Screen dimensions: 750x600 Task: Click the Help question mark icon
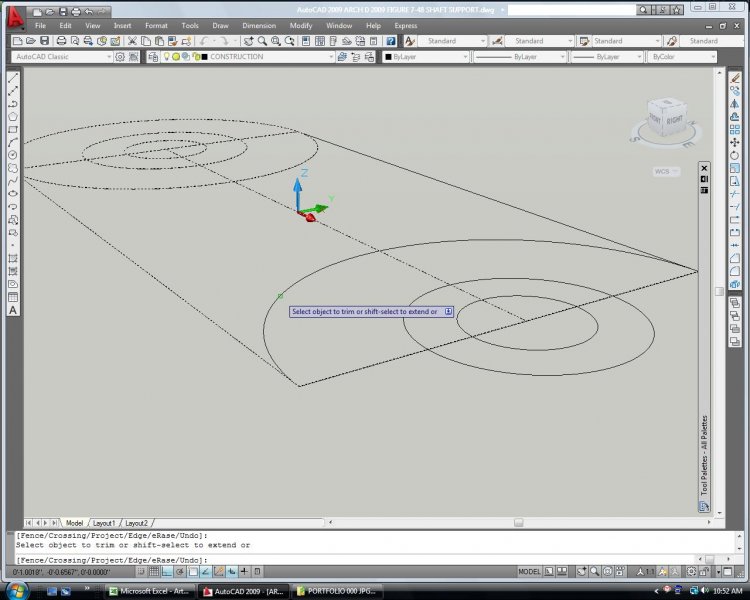[x=391, y=41]
